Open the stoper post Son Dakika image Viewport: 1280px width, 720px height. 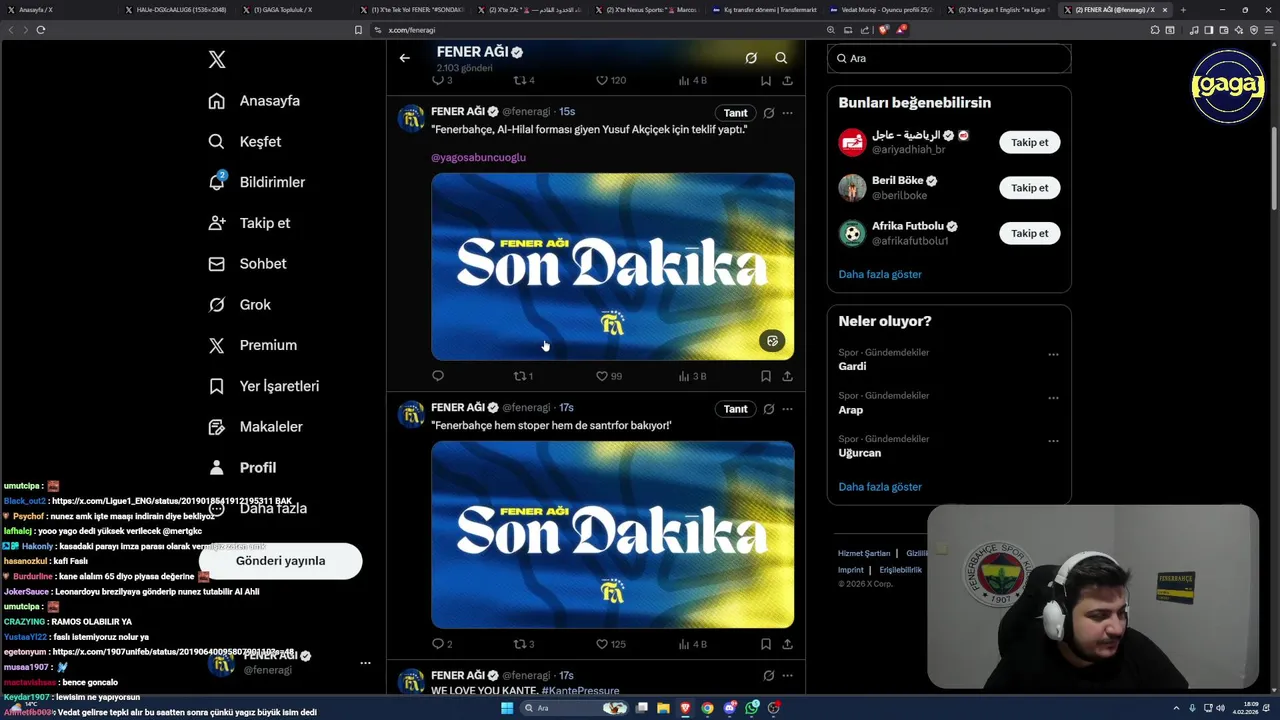point(613,534)
